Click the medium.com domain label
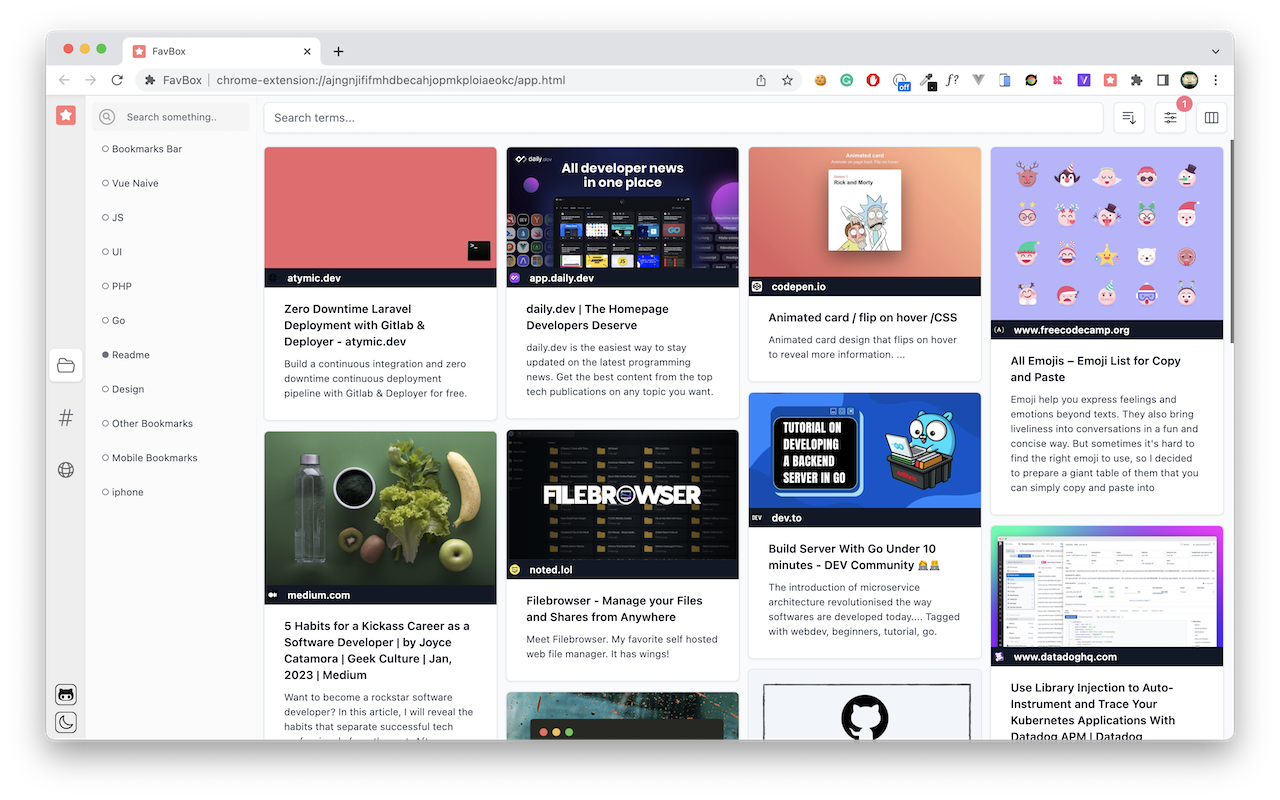1280x800 pixels. (318, 595)
